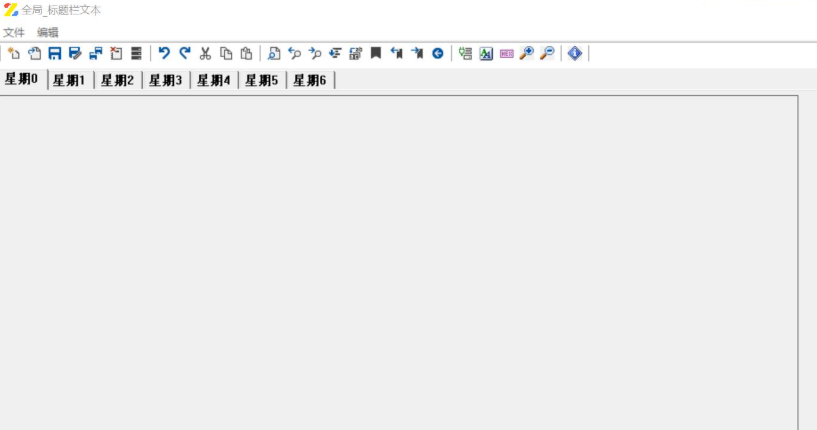The image size is (817, 430).
Task: Switch to the 星期5 tab
Action: click(262, 80)
